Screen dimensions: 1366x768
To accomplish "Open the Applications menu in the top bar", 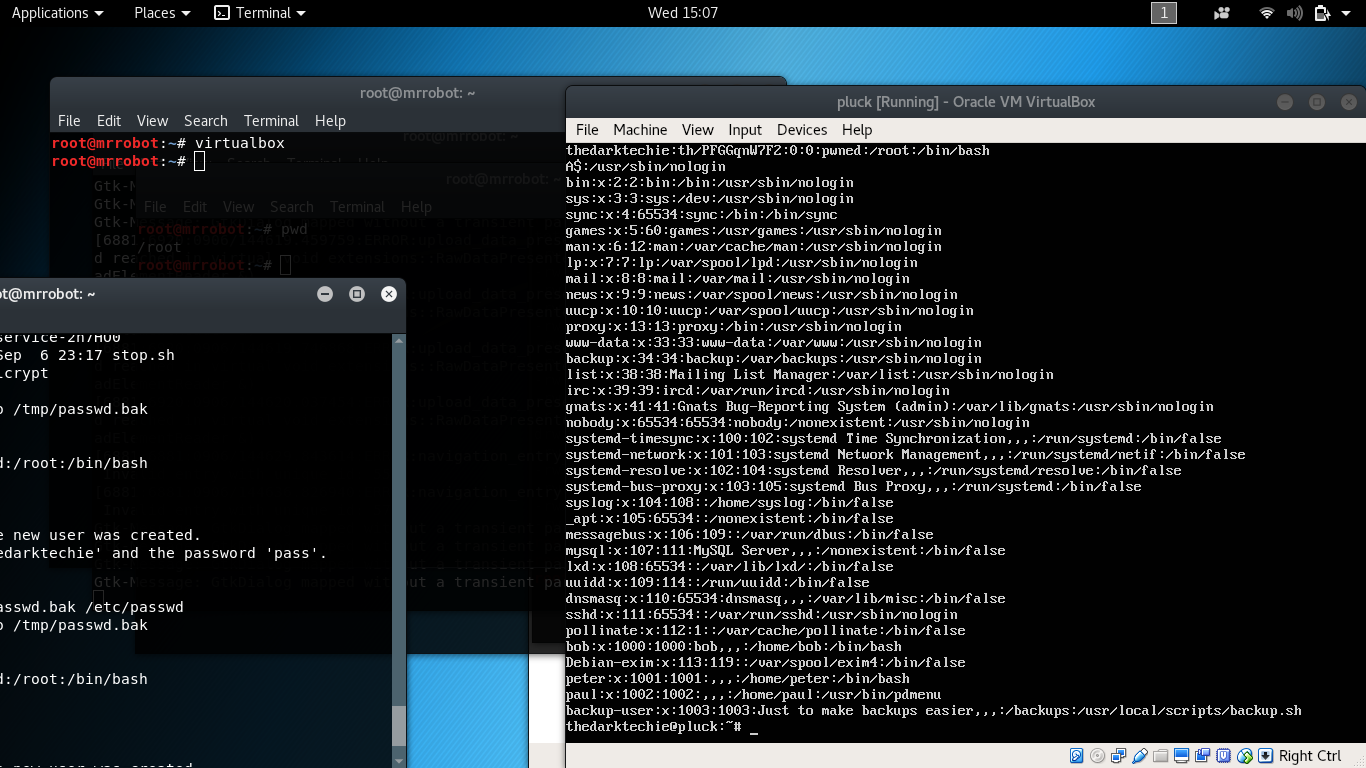I will coord(57,13).
